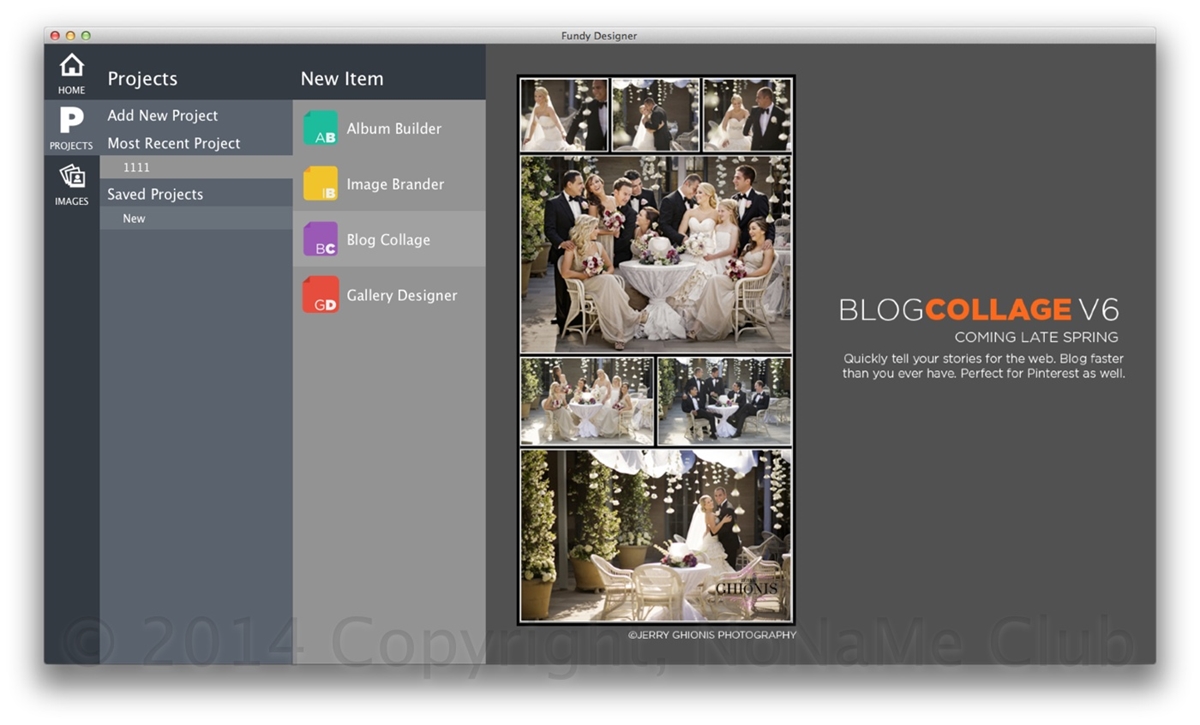Click Add New Project
Screen dimensions: 1200x725
click(163, 116)
